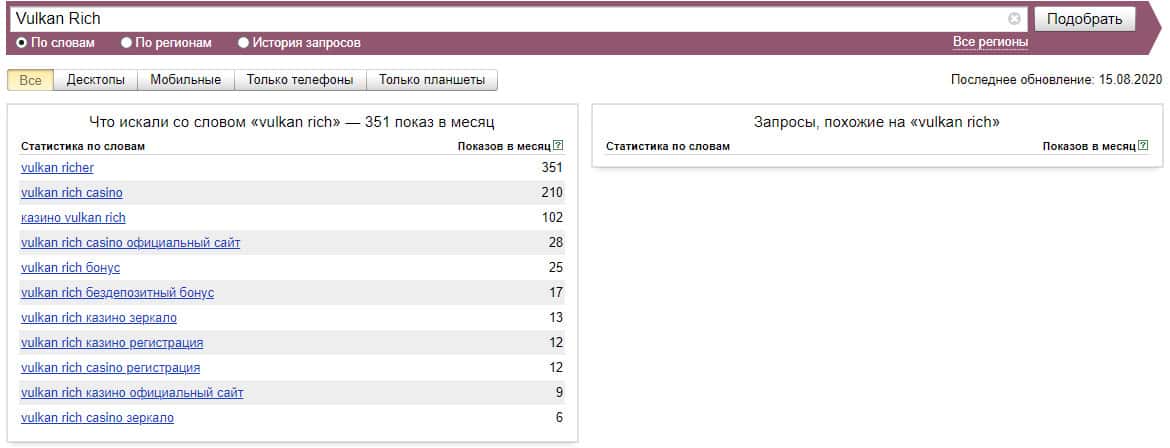This screenshot has height=448, width=1170.
Task: Click the impressions value 9
Action: pos(560,393)
